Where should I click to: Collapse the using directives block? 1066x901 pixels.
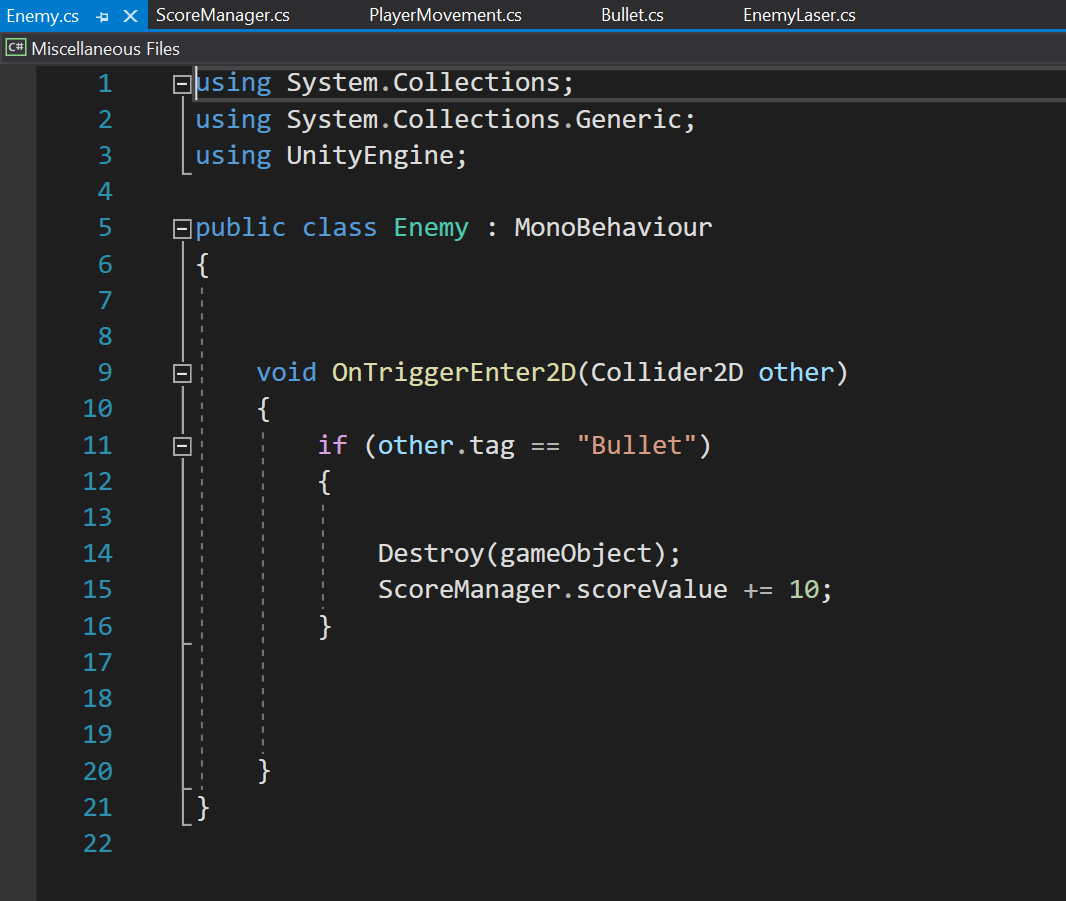182,84
